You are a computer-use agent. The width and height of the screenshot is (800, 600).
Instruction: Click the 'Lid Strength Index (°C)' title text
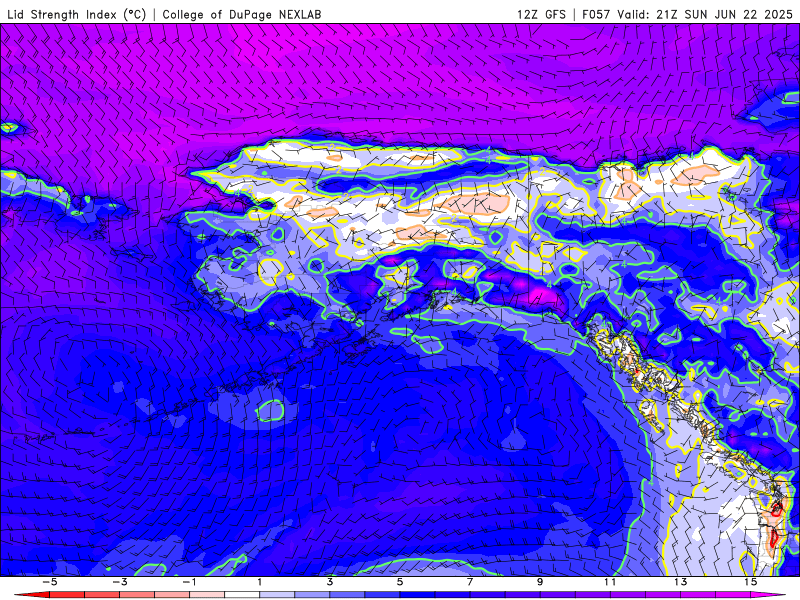(77, 14)
